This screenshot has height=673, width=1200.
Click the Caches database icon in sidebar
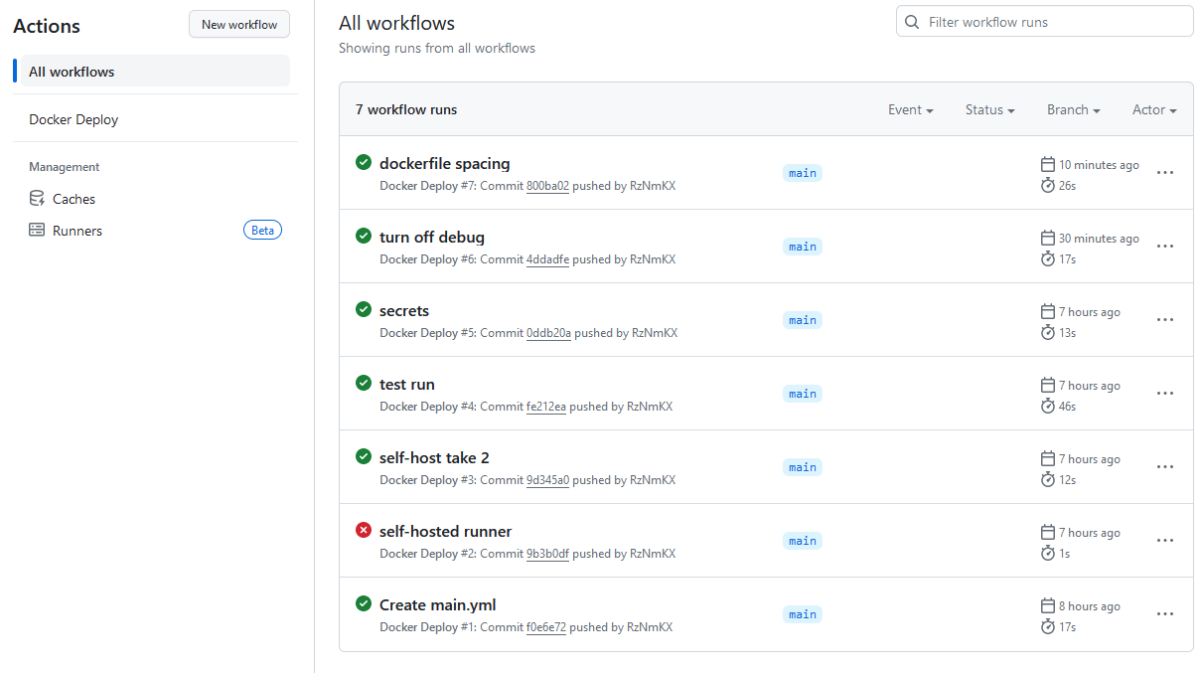(37, 198)
